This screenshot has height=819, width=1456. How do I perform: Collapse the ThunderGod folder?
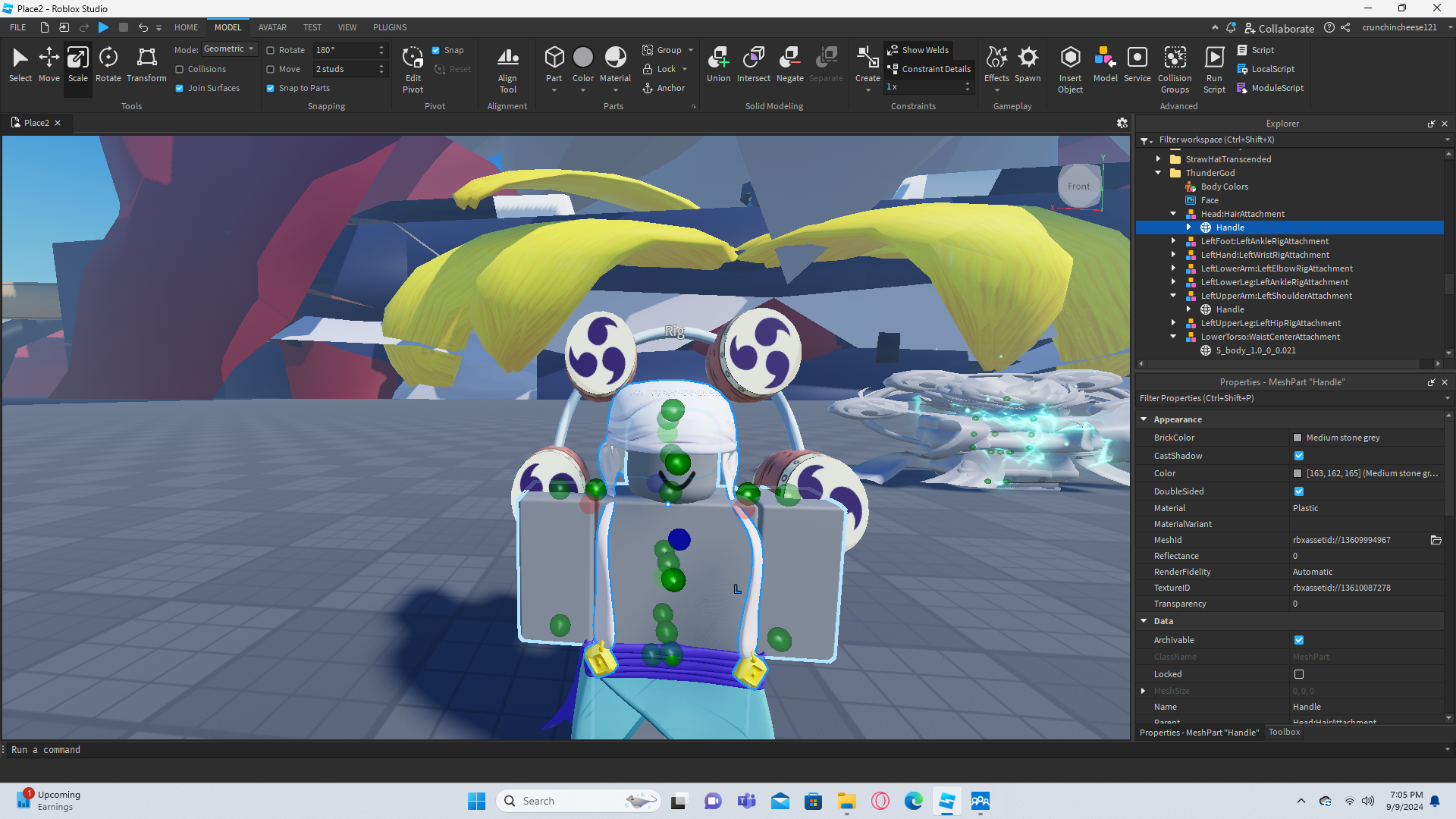point(1158,173)
